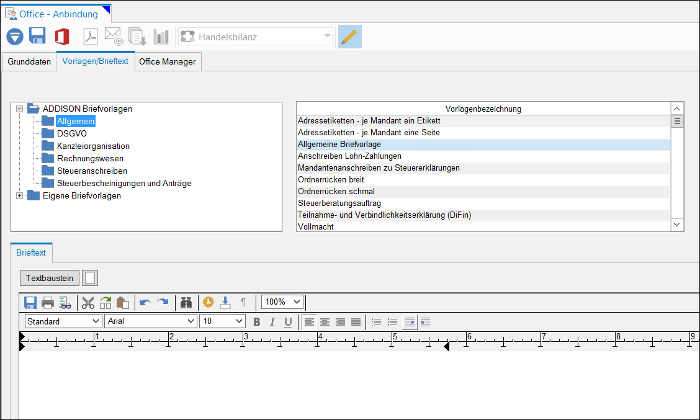Click the editor paste clipboard icon
Viewport: 700px width, 420px height.
point(122,303)
